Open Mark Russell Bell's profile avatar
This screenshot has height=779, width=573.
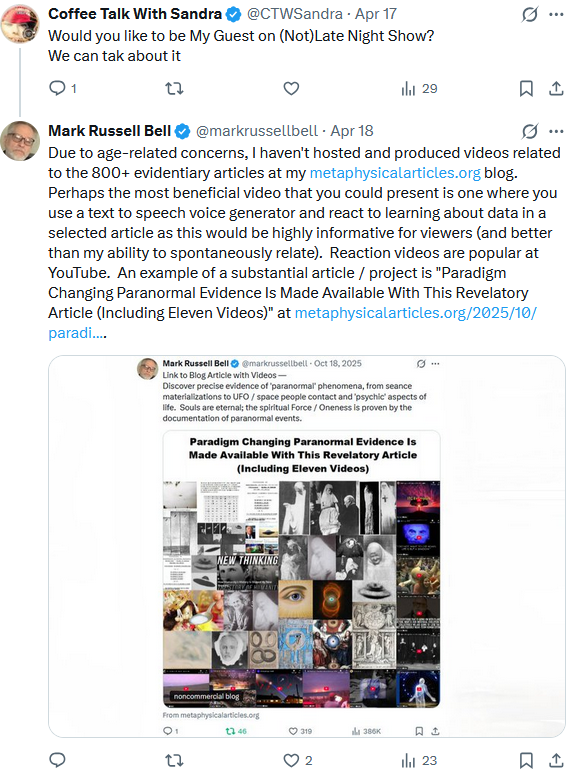point(20,141)
